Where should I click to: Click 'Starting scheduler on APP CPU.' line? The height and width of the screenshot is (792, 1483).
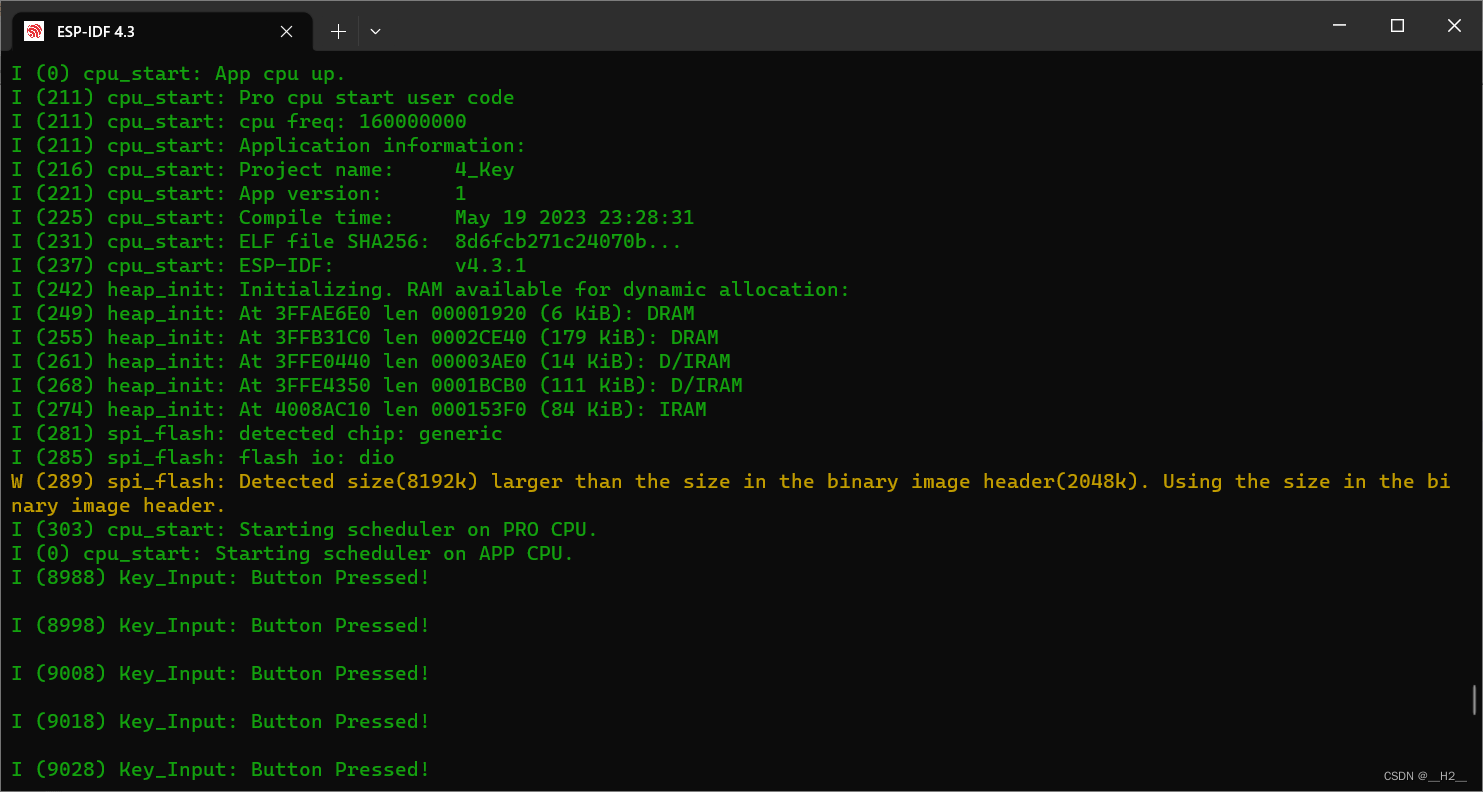click(292, 553)
